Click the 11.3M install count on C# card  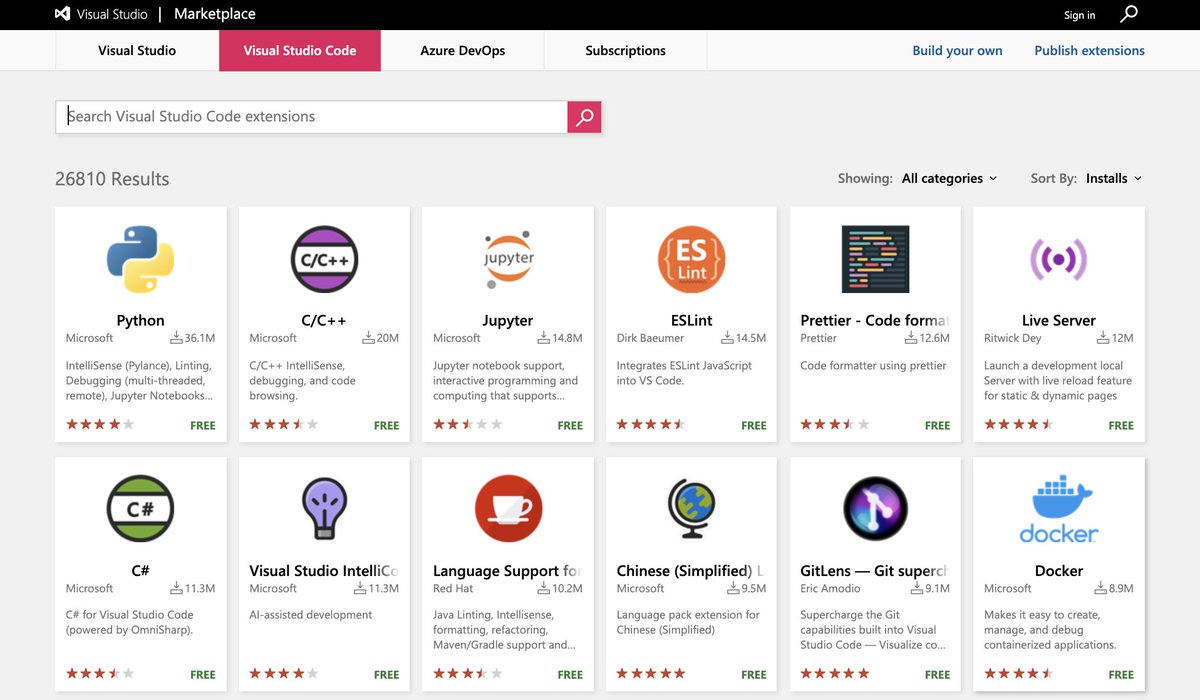tap(200, 589)
